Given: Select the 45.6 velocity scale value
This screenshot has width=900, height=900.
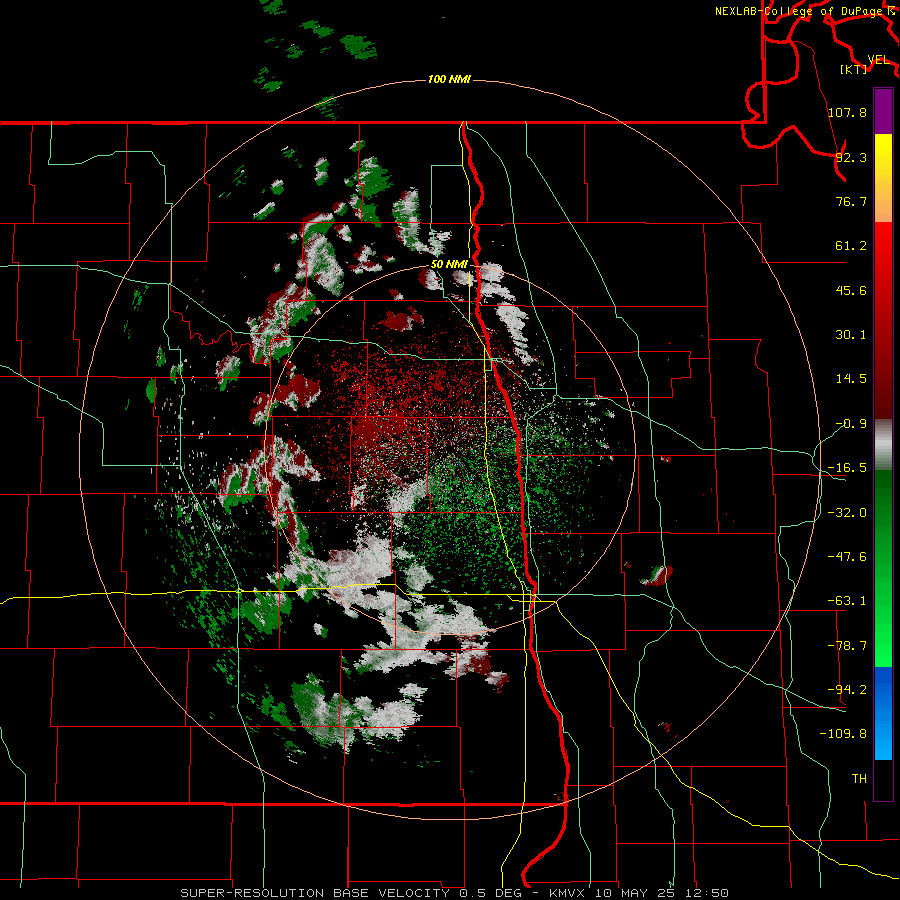Looking at the screenshot, I should [851, 290].
